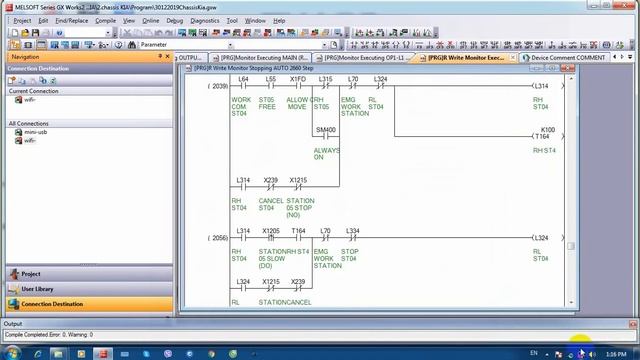Click the Open project folder icon
The width and height of the screenshot is (640, 360).
click(x=25, y=33)
